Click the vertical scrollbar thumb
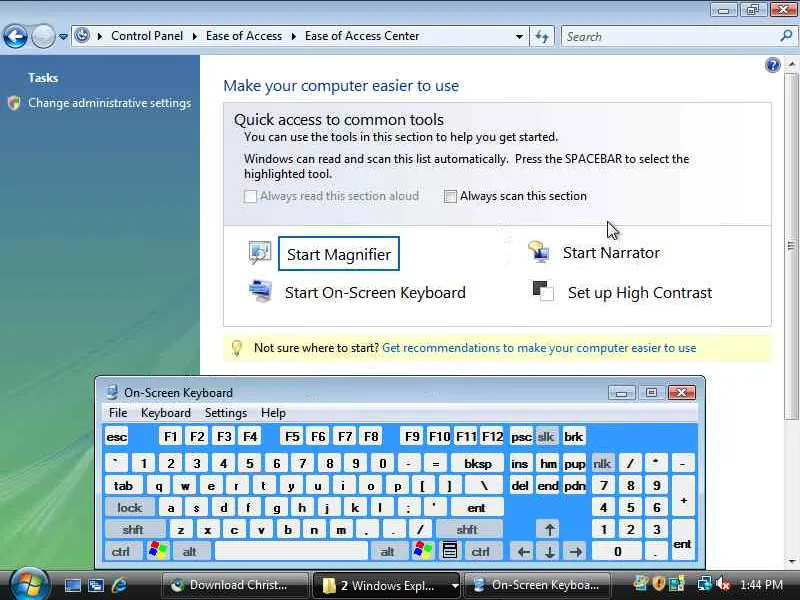 pyautogui.click(x=791, y=246)
